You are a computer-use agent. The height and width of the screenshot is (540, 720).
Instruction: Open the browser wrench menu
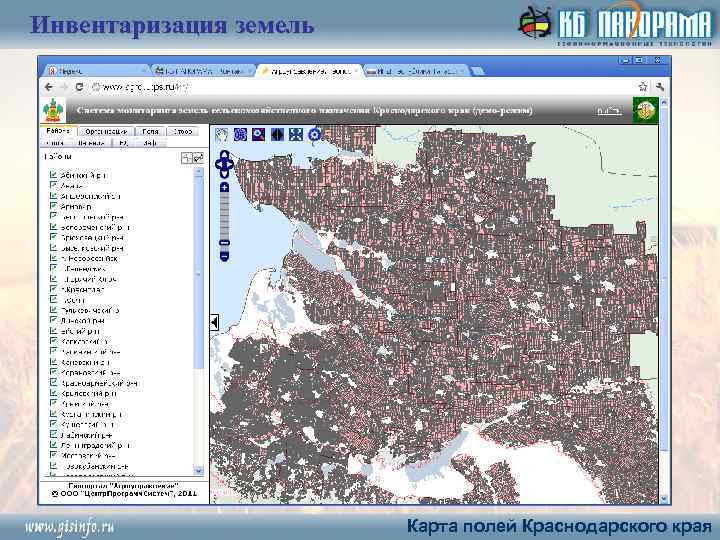pos(660,86)
